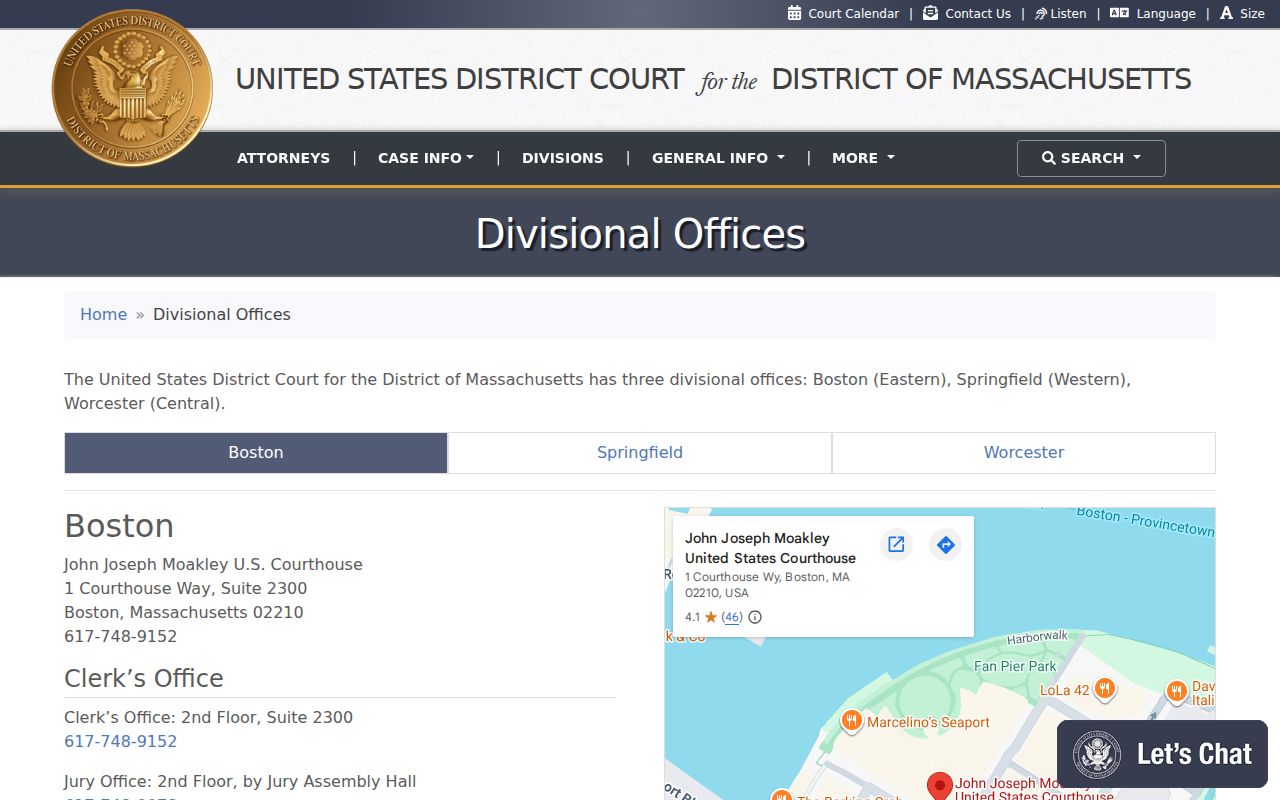Click the Fan Pier Park map label

1015,666
